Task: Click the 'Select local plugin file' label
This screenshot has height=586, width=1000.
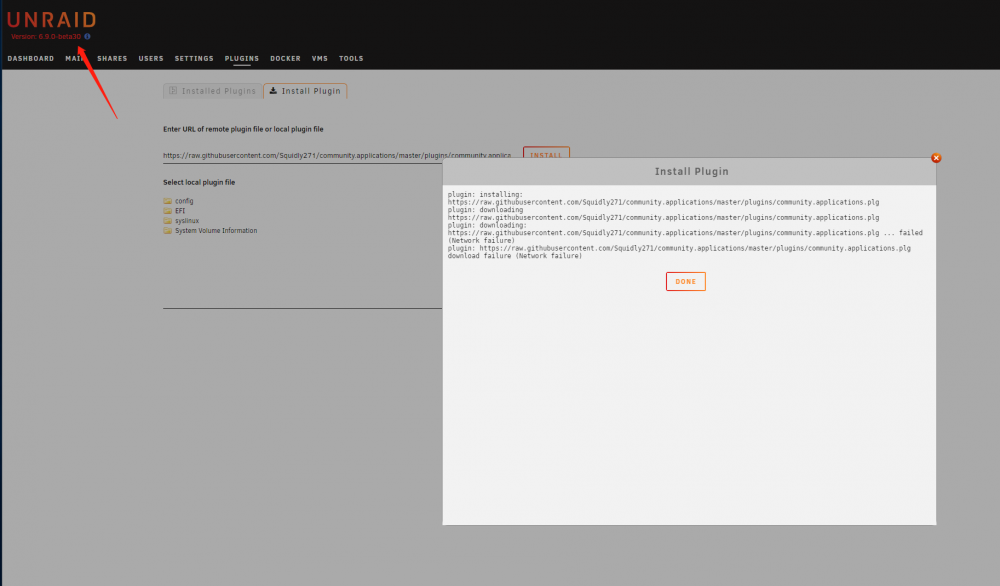Action: [x=199, y=182]
